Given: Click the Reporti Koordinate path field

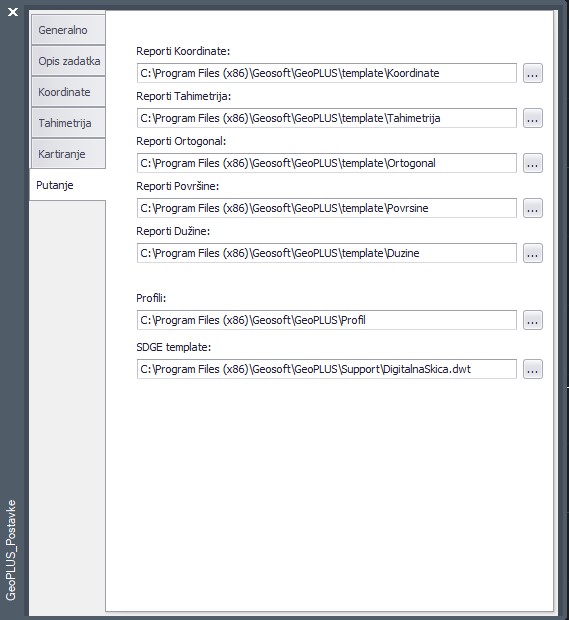Looking at the screenshot, I should [x=327, y=73].
